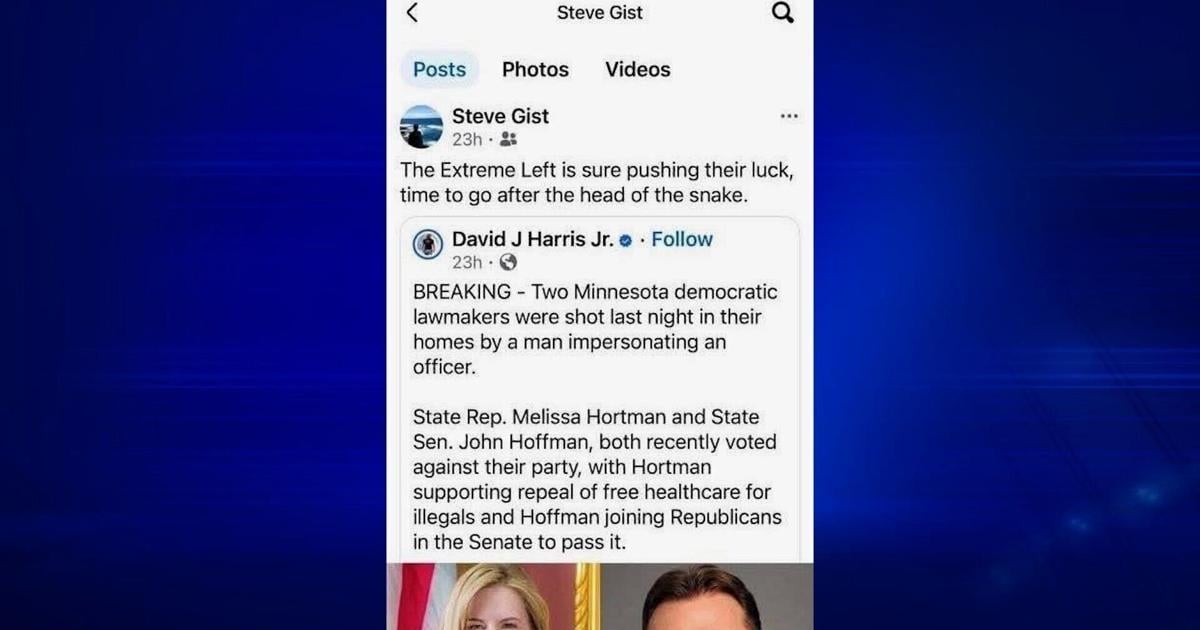Open Steve Gist post options ellipsis

(x=789, y=116)
